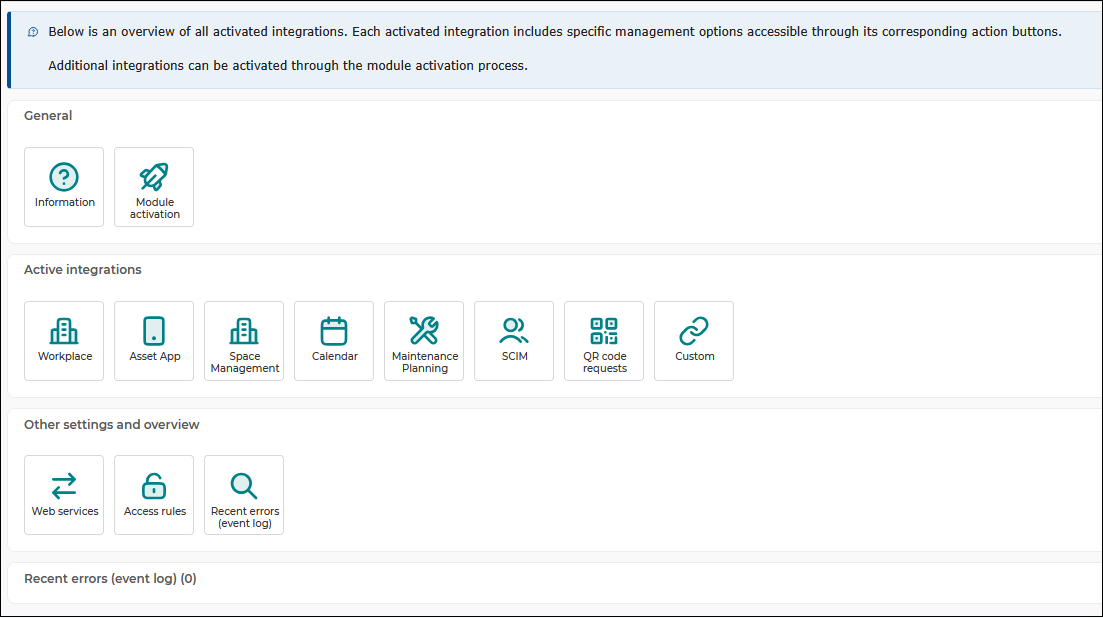
Task: Click the sentence beginning 'Below is an overview'
Action: 555,32
